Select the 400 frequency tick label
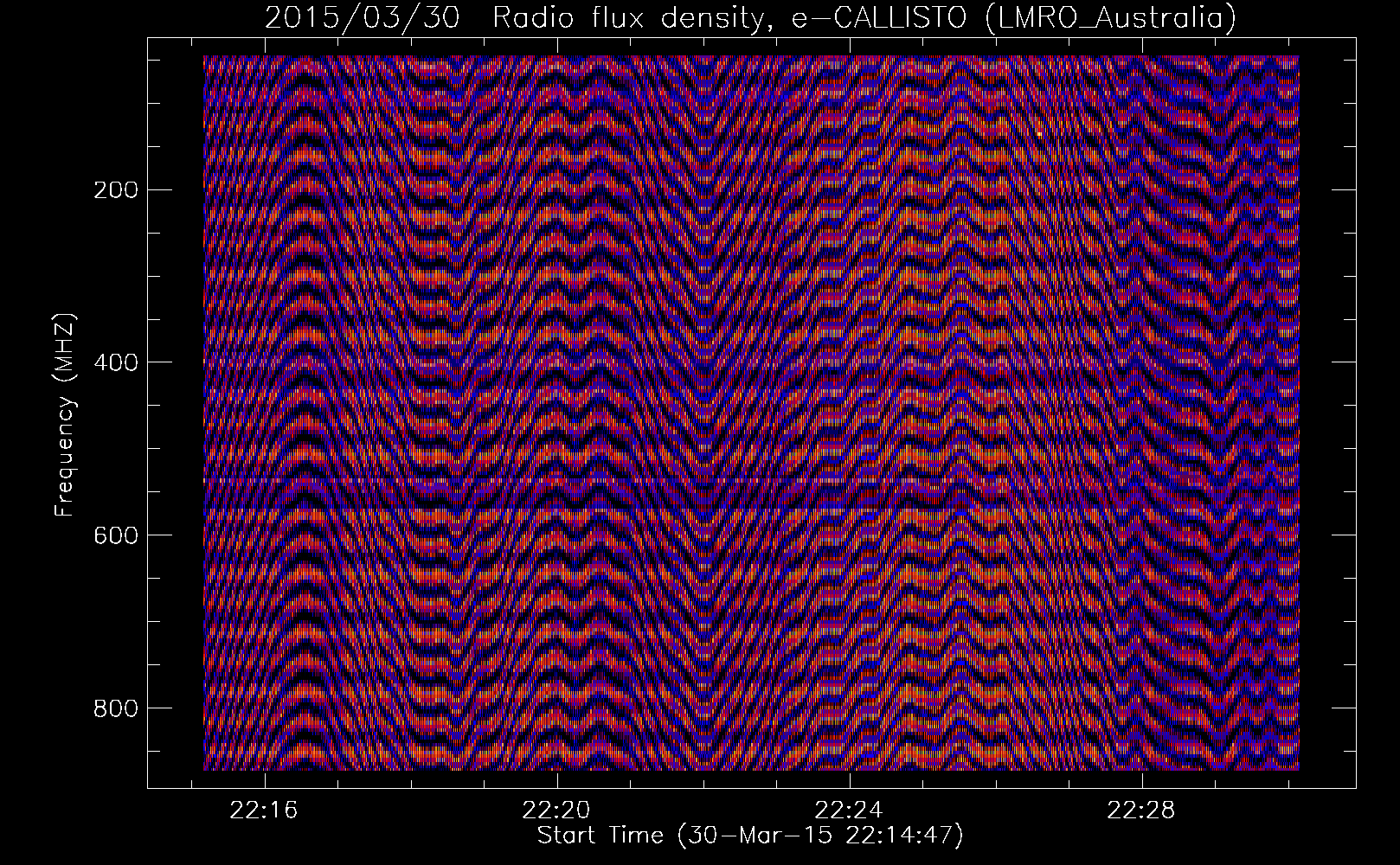Viewport: 1400px width, 865px height. (114, 362)
